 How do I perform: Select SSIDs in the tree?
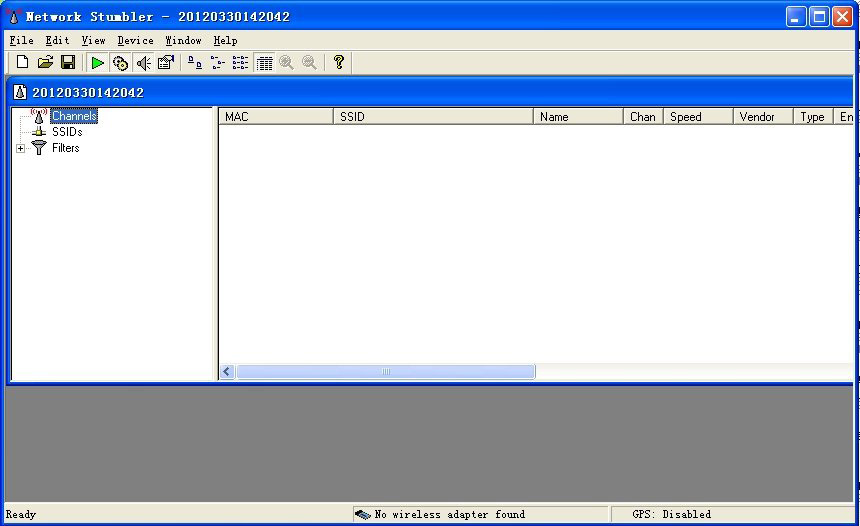pyautogui.click(x=66, y=132)
